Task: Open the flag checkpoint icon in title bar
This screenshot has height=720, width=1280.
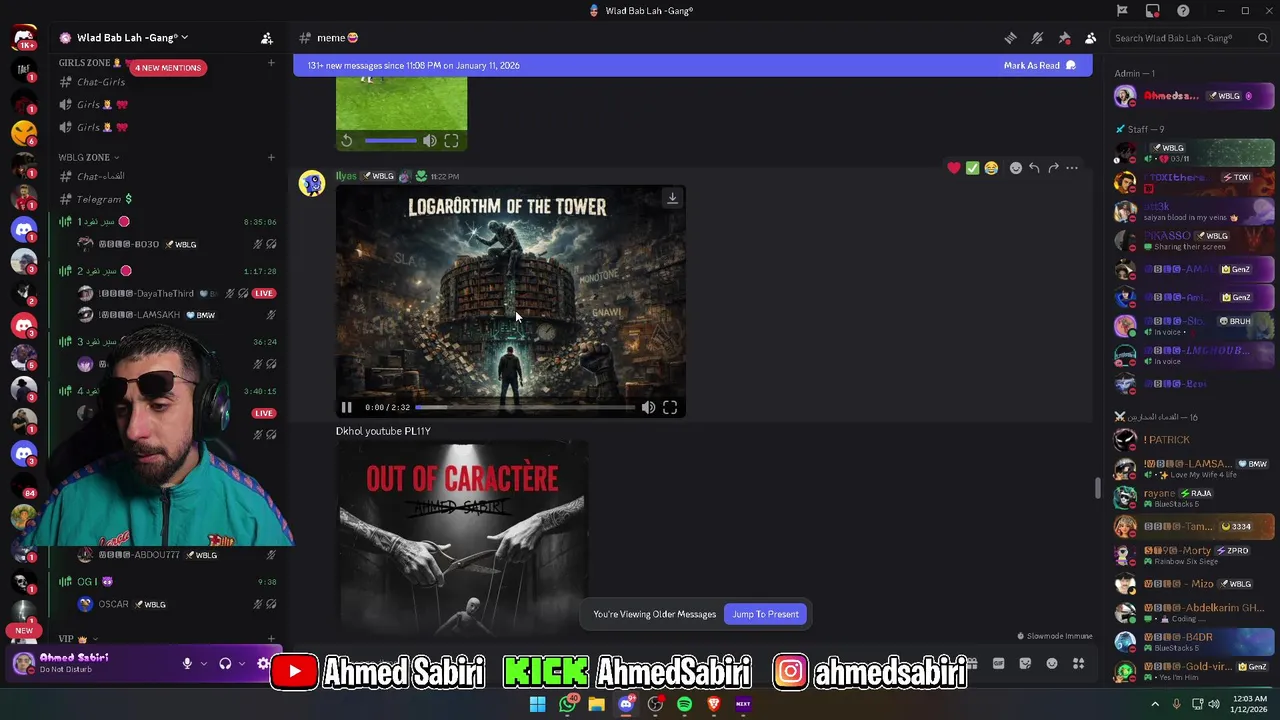Action: (x=1122, y=11)
